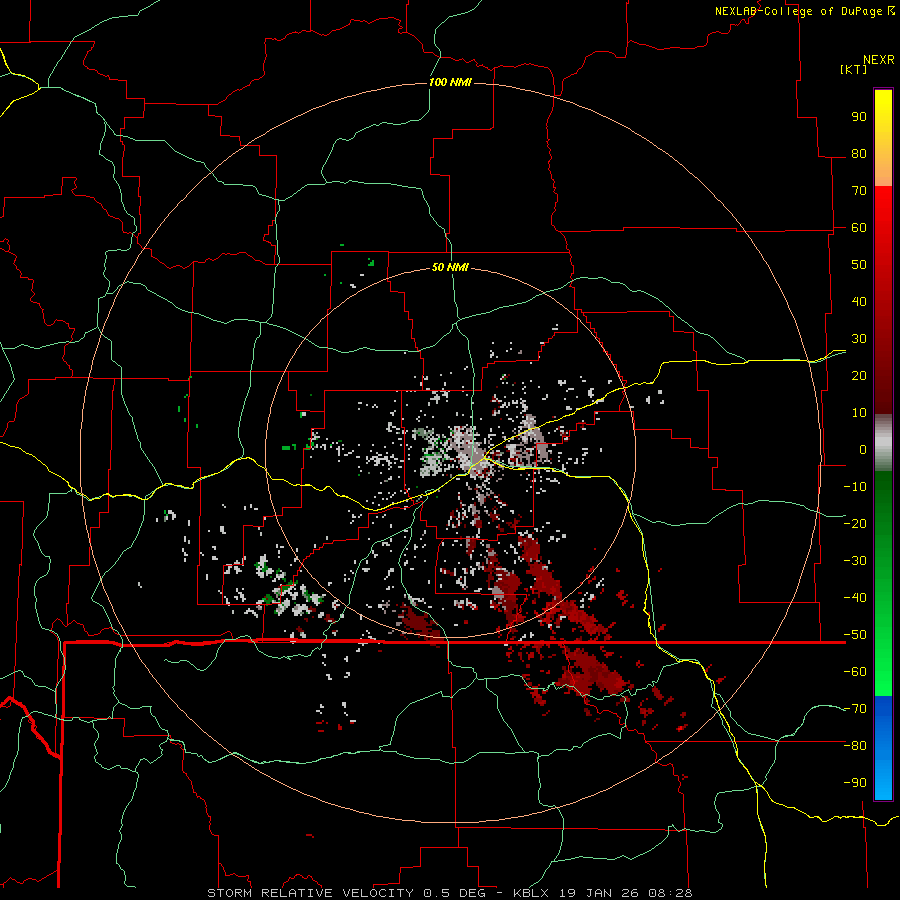Click the 10 value on the velocity scale
This screenshot has height=900, width=900.
tap(859, 413)
